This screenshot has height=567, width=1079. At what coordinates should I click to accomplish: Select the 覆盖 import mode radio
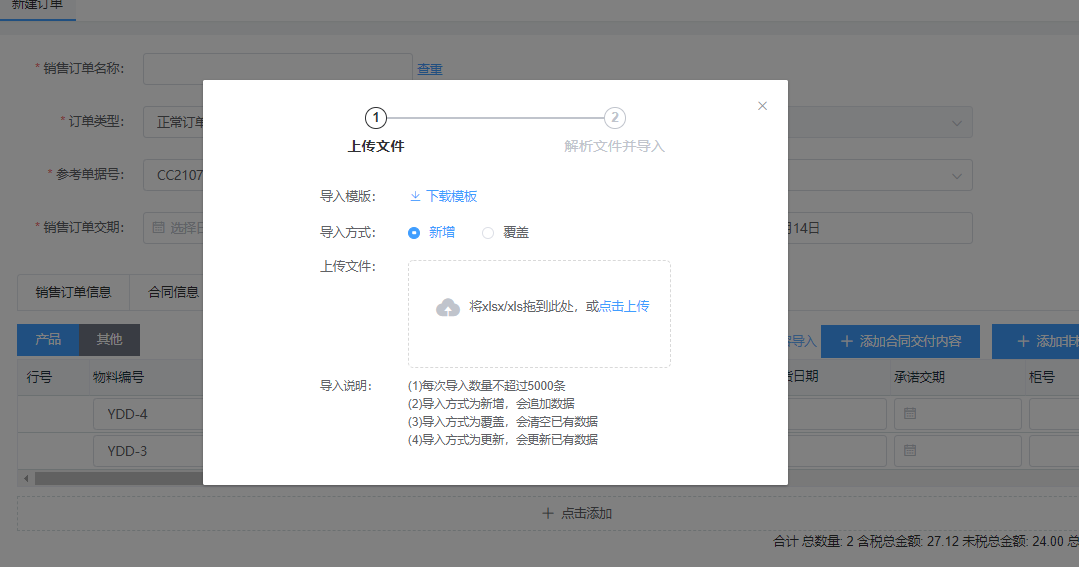pos(488,232)
